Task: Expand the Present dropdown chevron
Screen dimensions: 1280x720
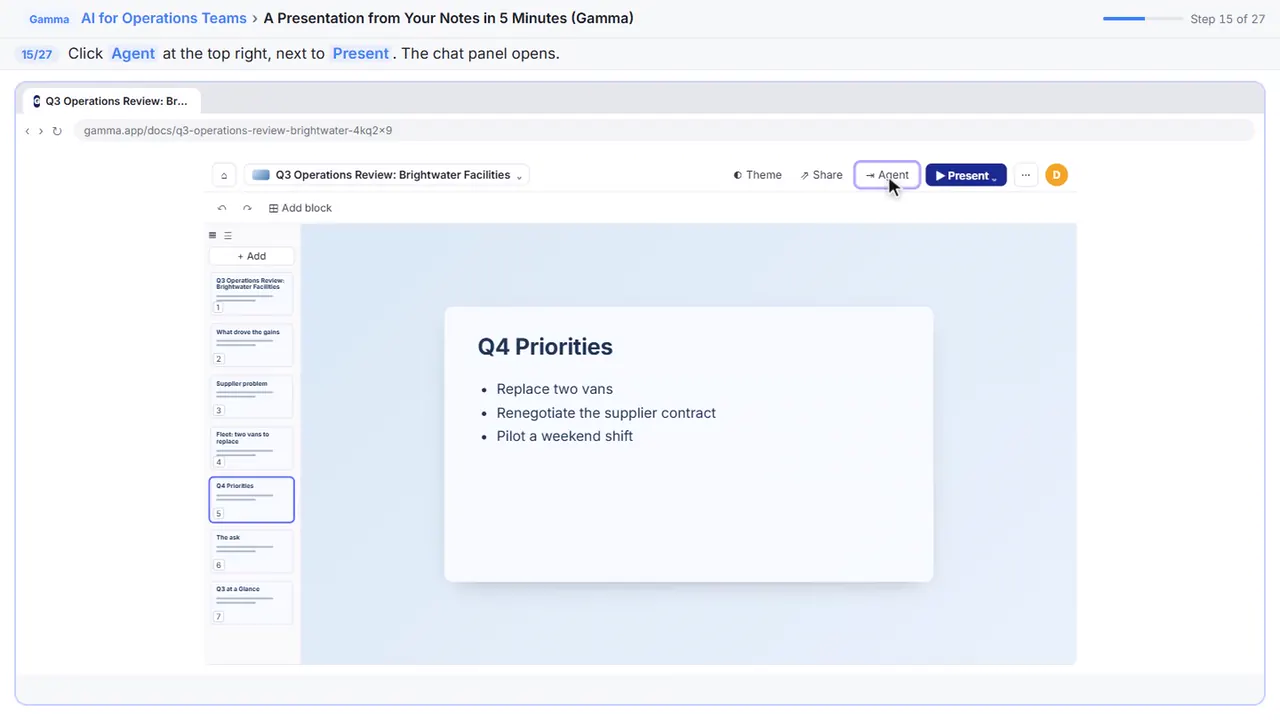Action: pyautogui.click(x=994, y=176)
